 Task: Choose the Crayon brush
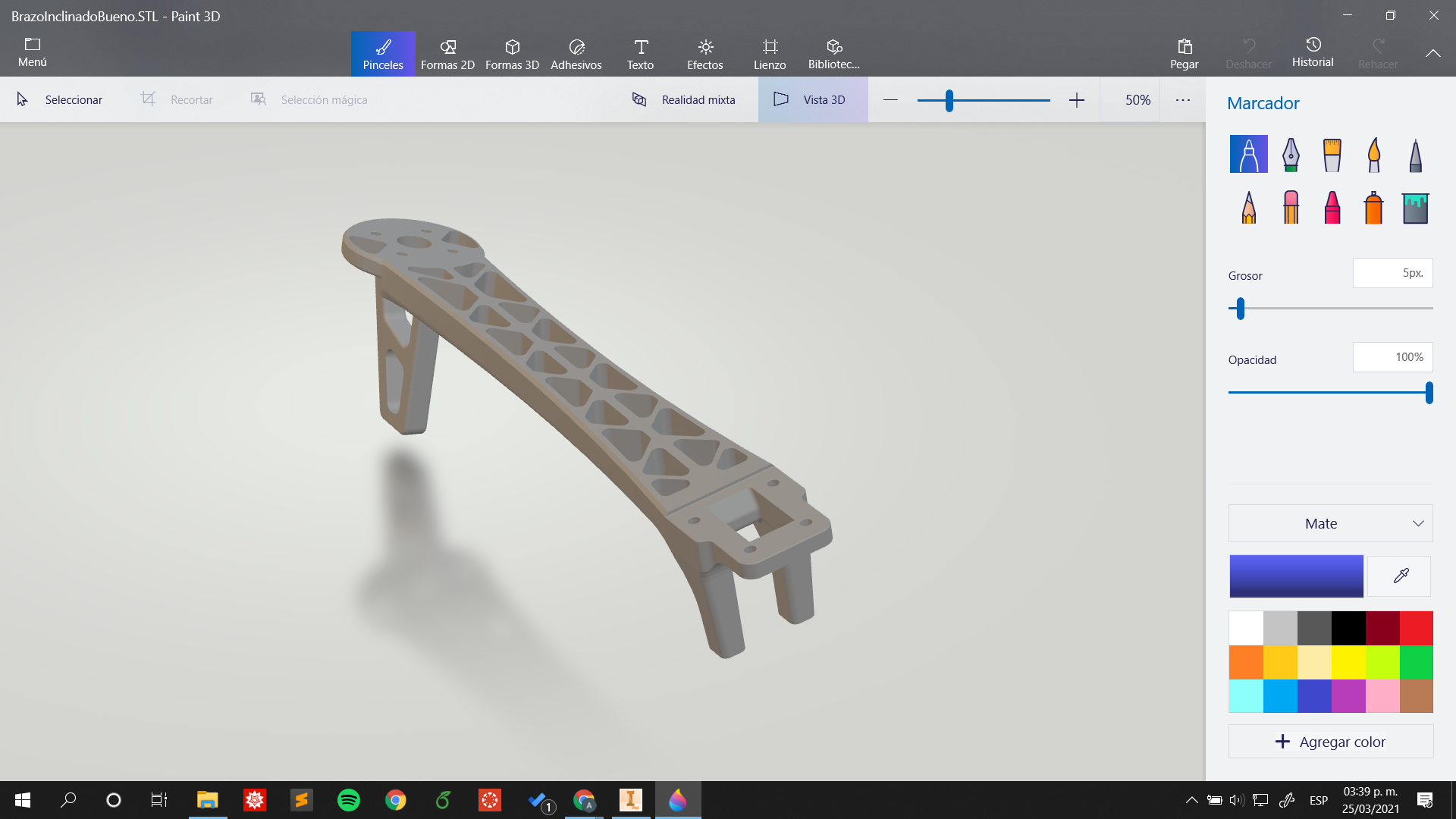pos(1332,207)
